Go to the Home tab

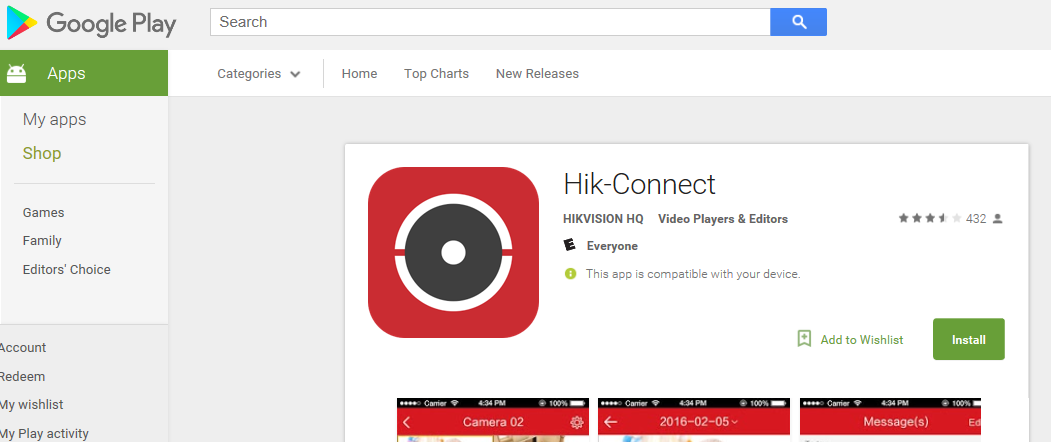click(359, 74)
